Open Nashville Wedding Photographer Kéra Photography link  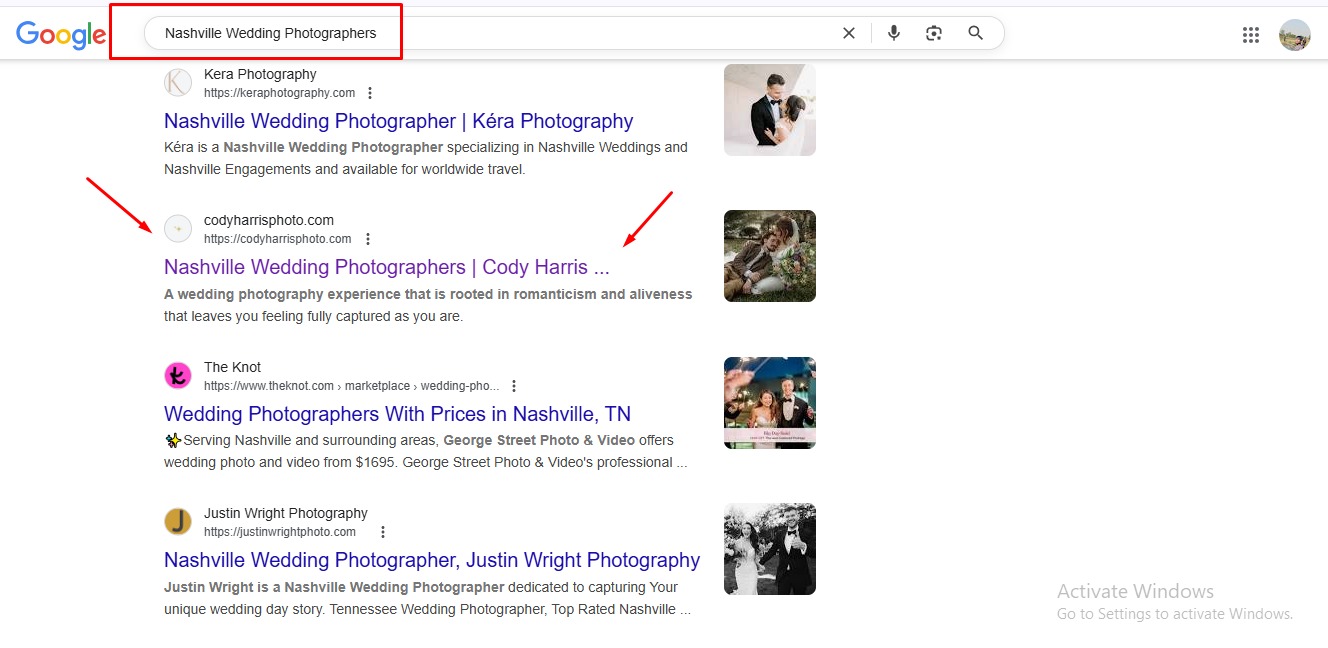[398, 121]
